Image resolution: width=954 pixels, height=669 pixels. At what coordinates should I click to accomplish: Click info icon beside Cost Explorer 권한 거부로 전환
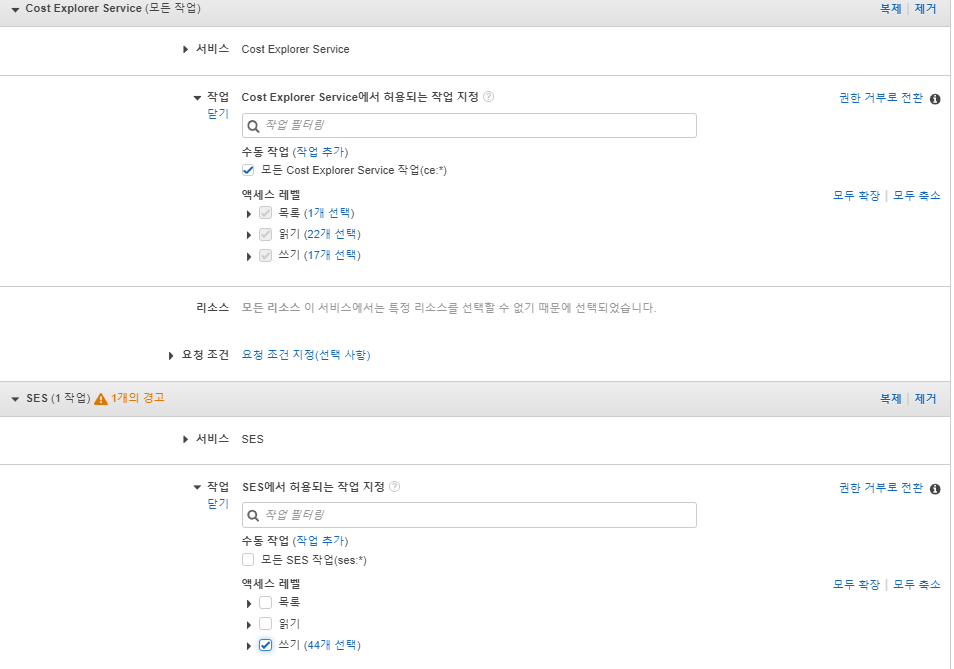(935, 99)
